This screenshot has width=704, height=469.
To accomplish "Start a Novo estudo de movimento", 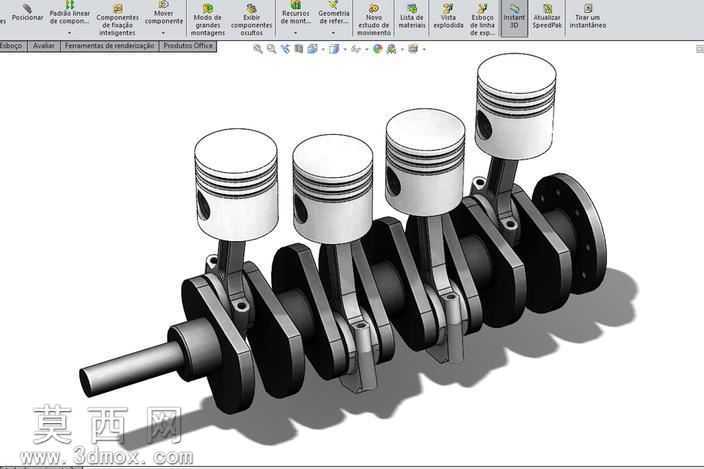I will [x=374, y=20].
